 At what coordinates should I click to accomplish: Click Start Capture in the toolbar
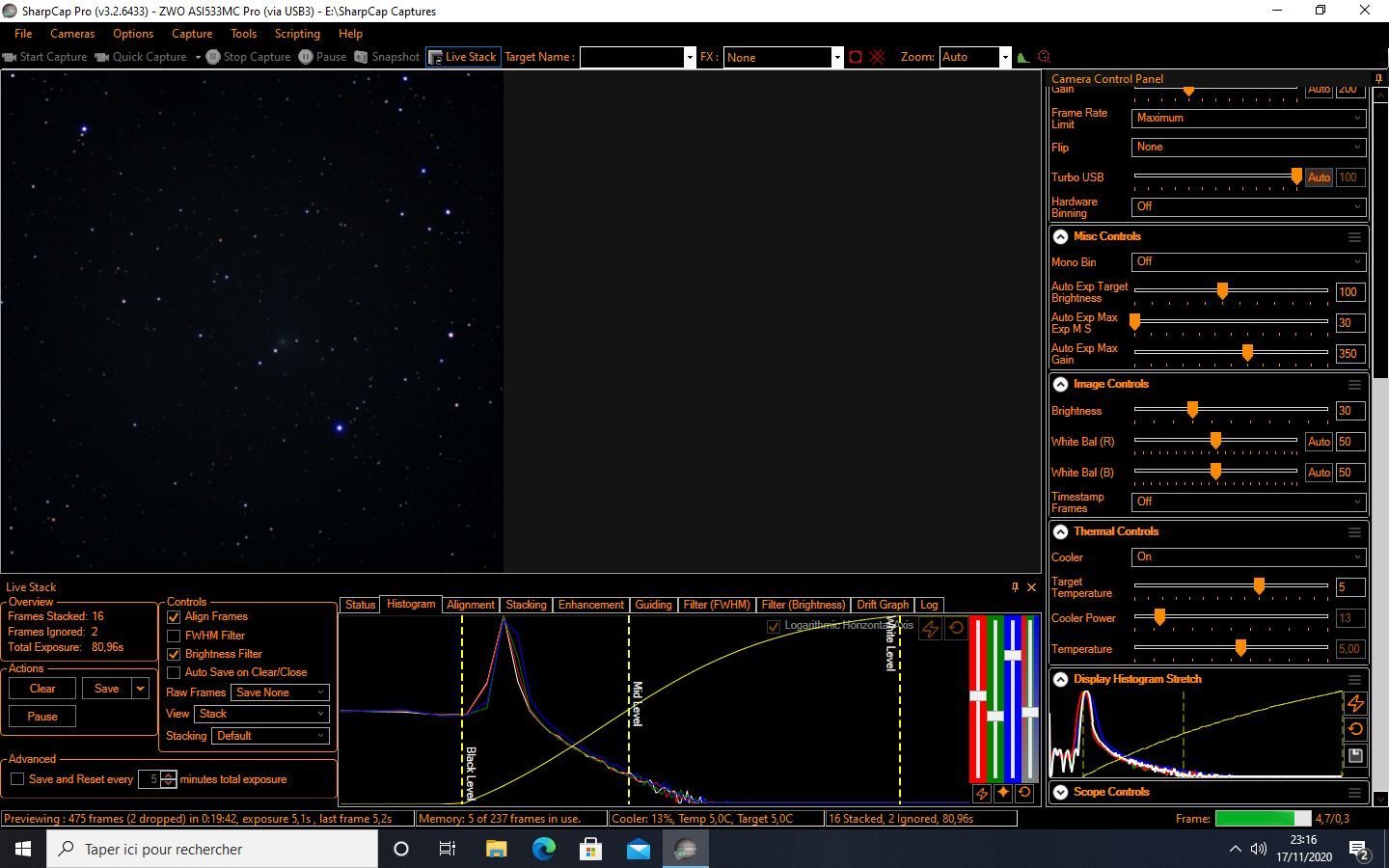[44, 57]
